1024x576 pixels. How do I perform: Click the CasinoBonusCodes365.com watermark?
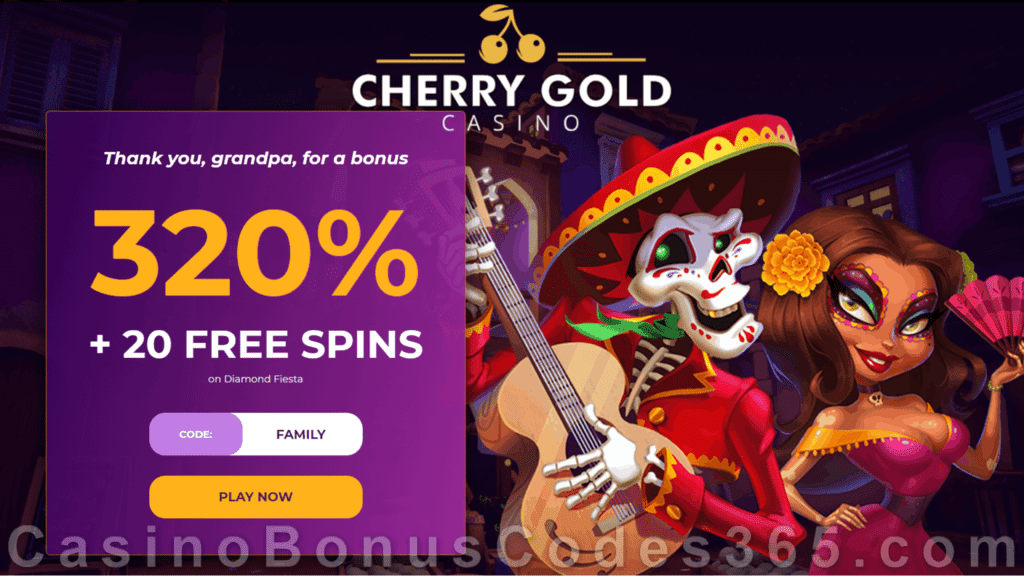512,547
